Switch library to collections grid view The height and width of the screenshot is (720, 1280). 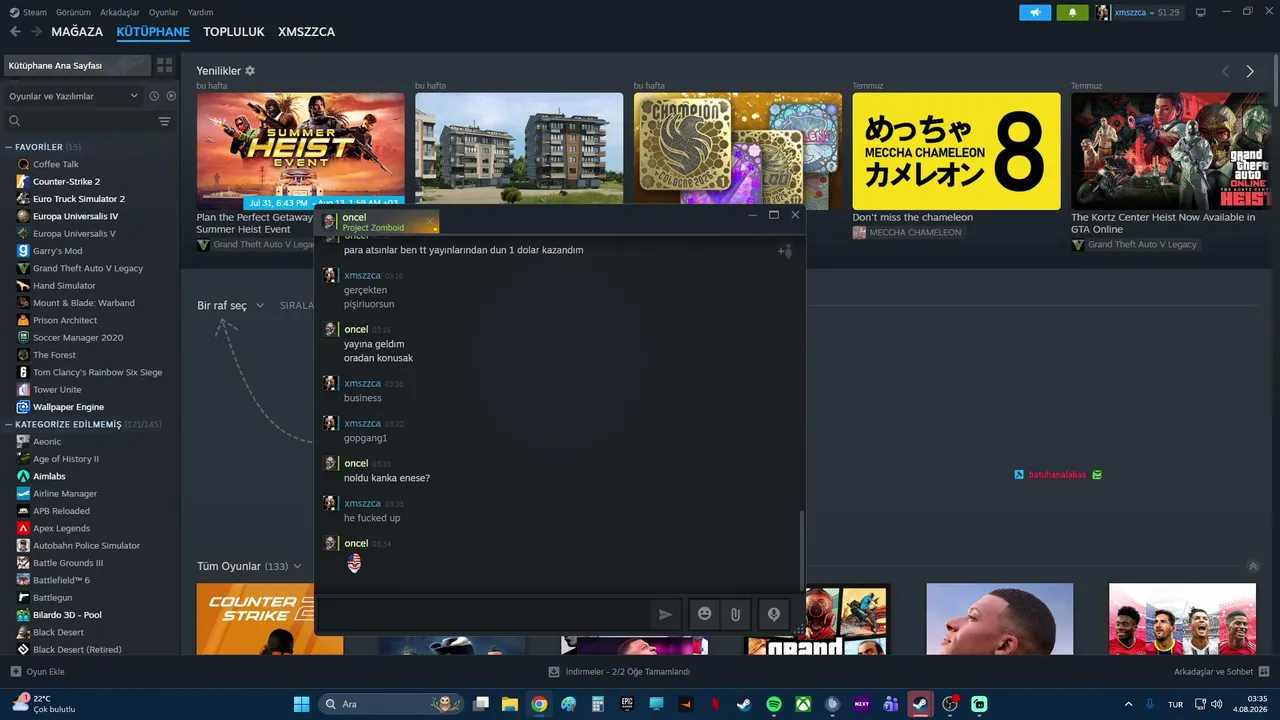pyautogui.click(x=165, y=65)
